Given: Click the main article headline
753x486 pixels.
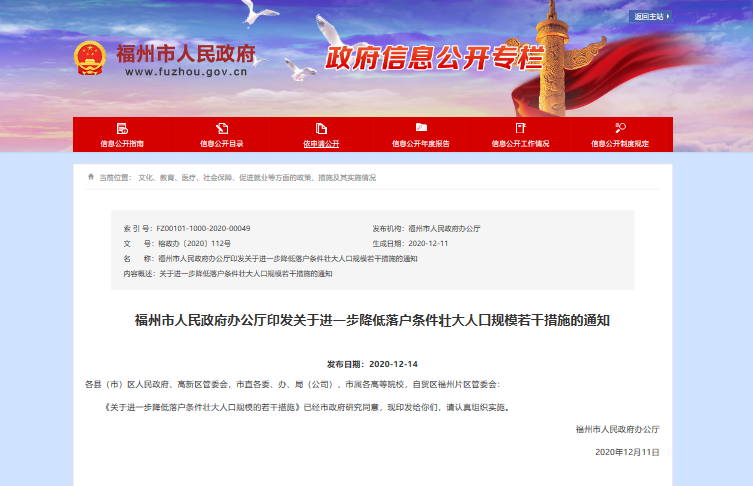Looking at the screenshot, I should tap(372, 320).
